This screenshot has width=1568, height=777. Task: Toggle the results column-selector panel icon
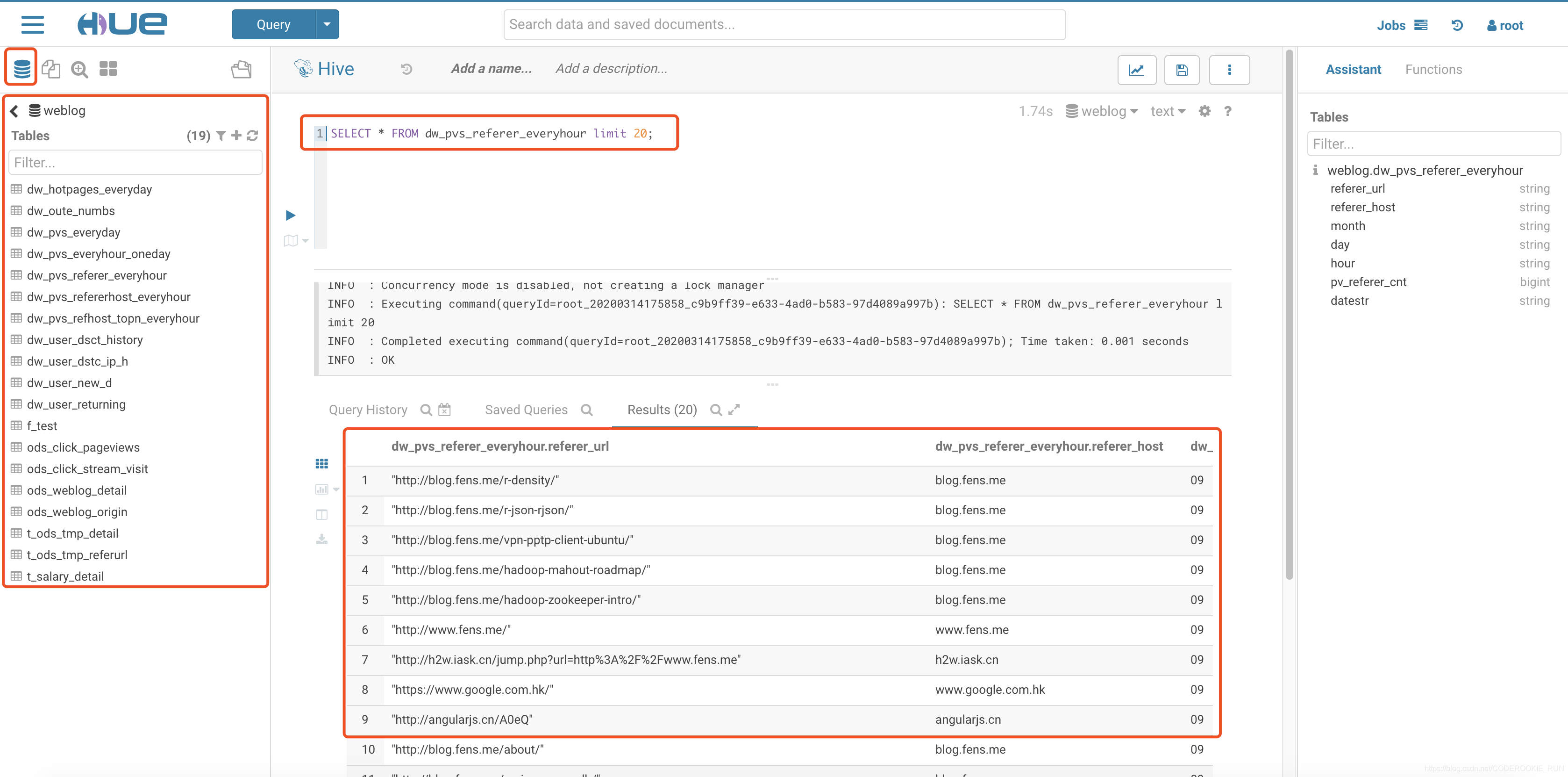[321, 515]
